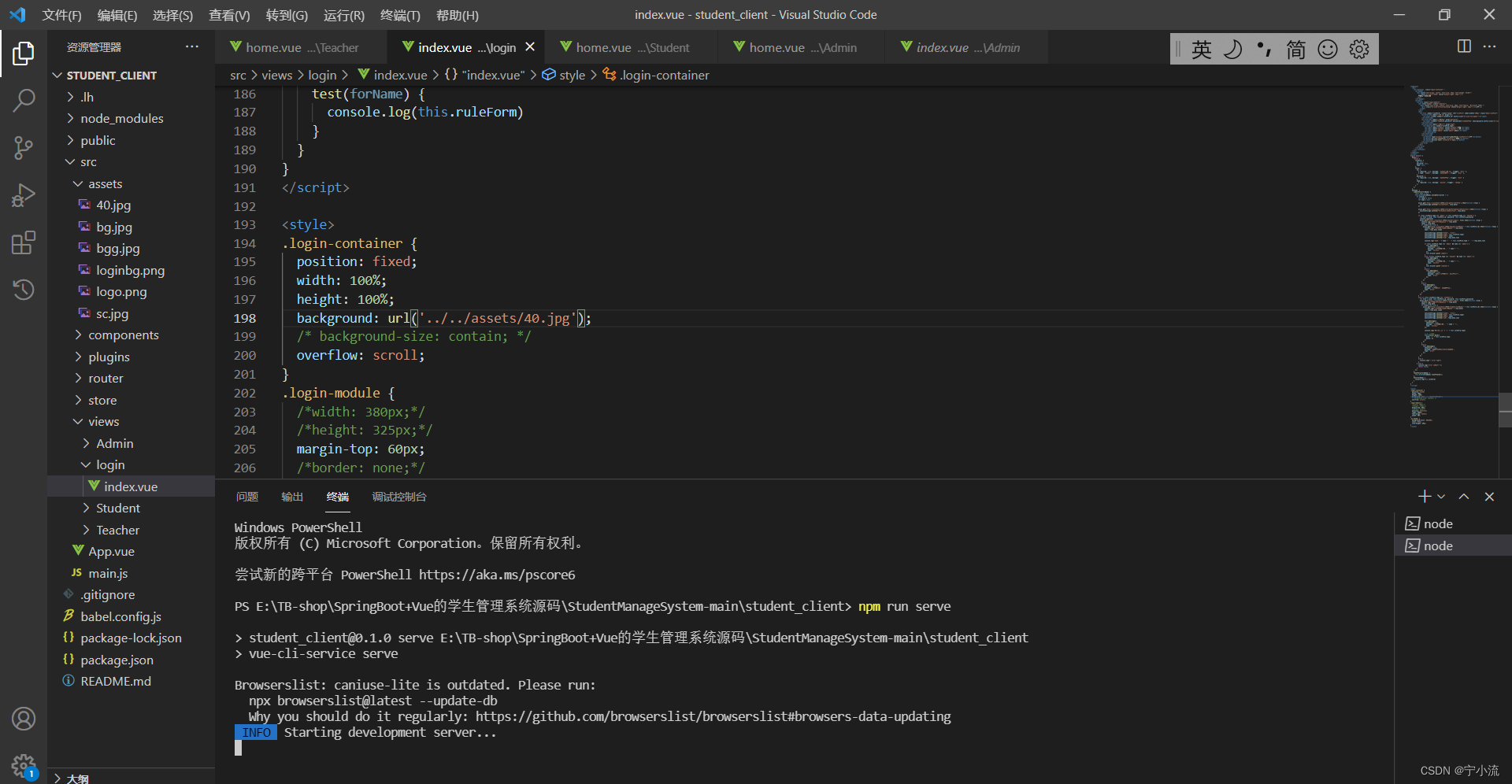
Task: Open babel.config.js file
Action: (x=120, y=616)
